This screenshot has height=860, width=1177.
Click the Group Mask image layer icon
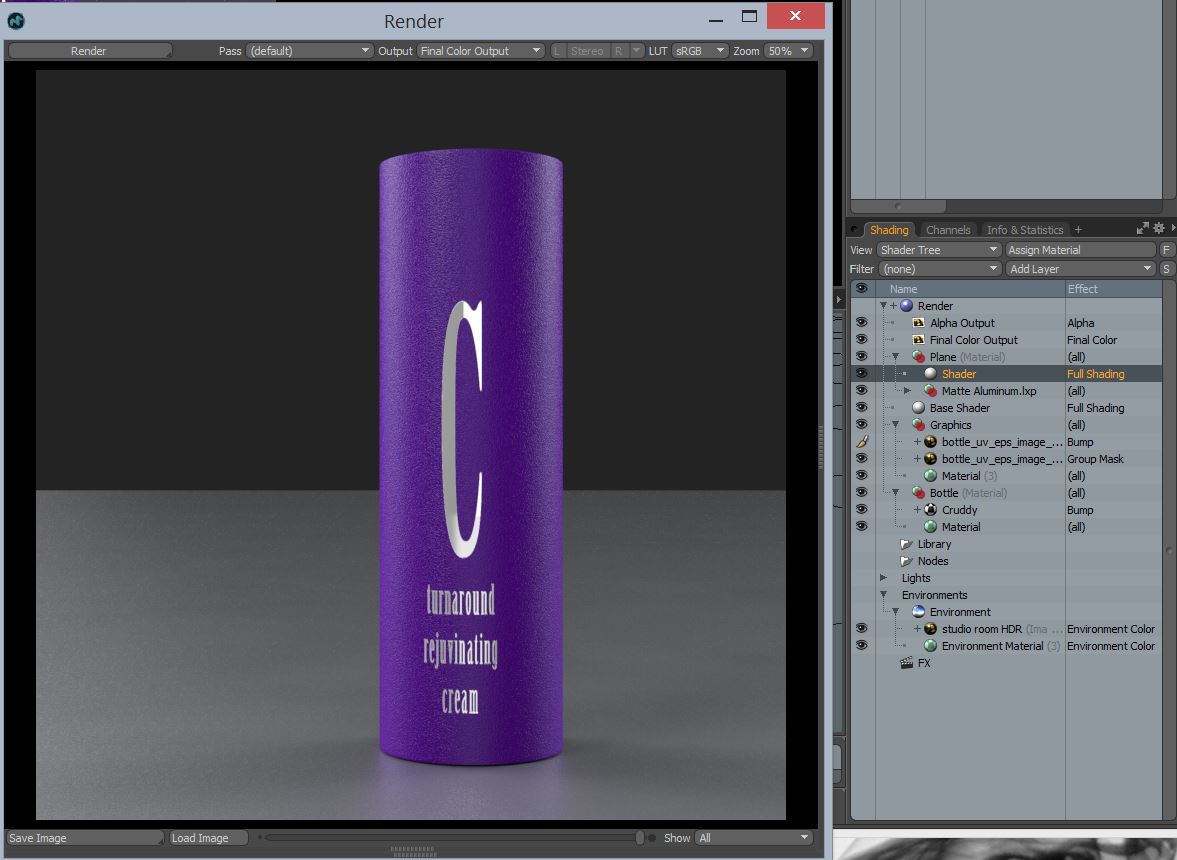click(931, 459)
